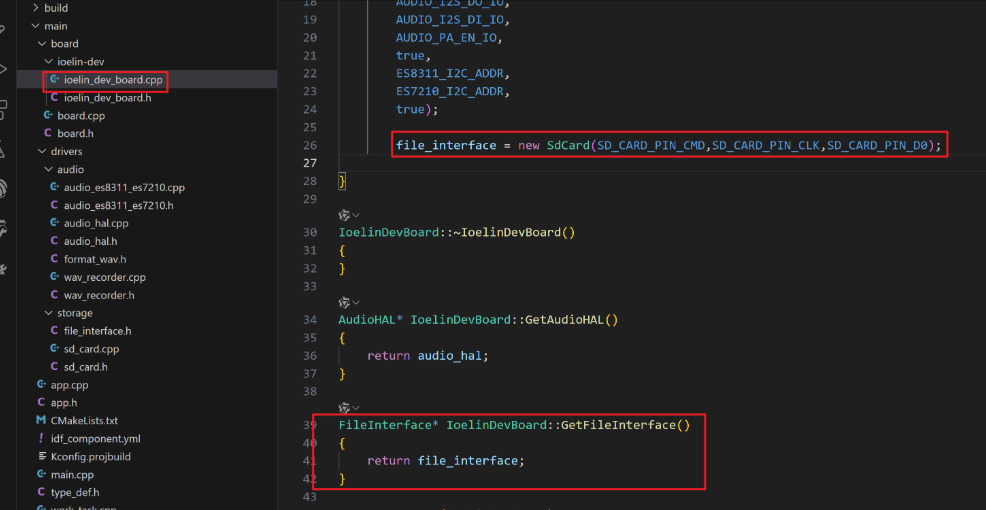Click the exclamation YAML icon of idf_component.yml
The height and width of the screenshot is (510, 986).
coord(41,438)
